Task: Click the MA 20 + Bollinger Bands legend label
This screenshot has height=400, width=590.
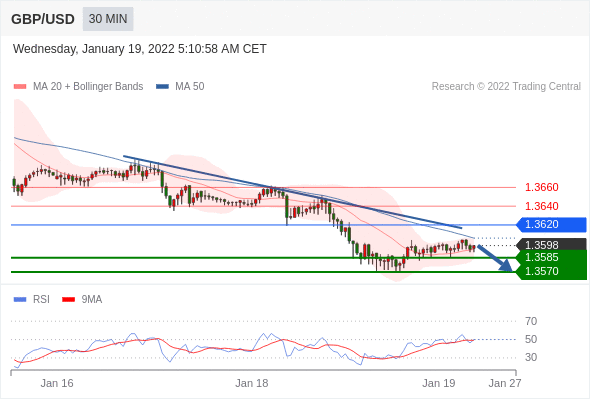Action: tap(88, 87)
